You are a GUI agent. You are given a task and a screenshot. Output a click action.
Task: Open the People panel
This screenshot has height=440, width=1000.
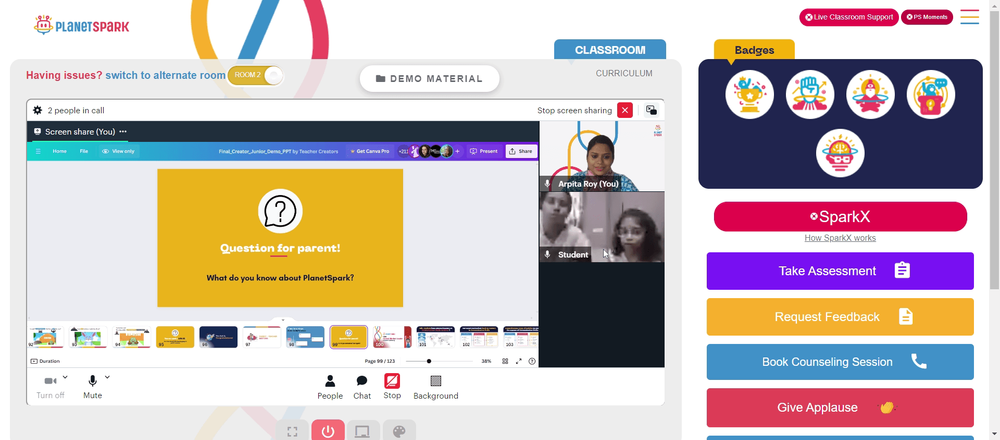[x=330, y=387]
